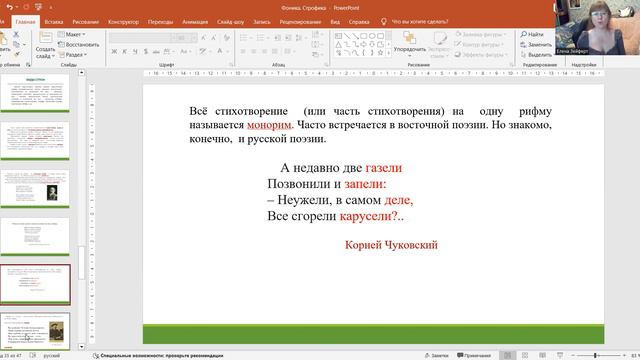This screenshot has width=640, height=360.
Task: Toggle strikethrough formatting
Action: pos(156,51)
